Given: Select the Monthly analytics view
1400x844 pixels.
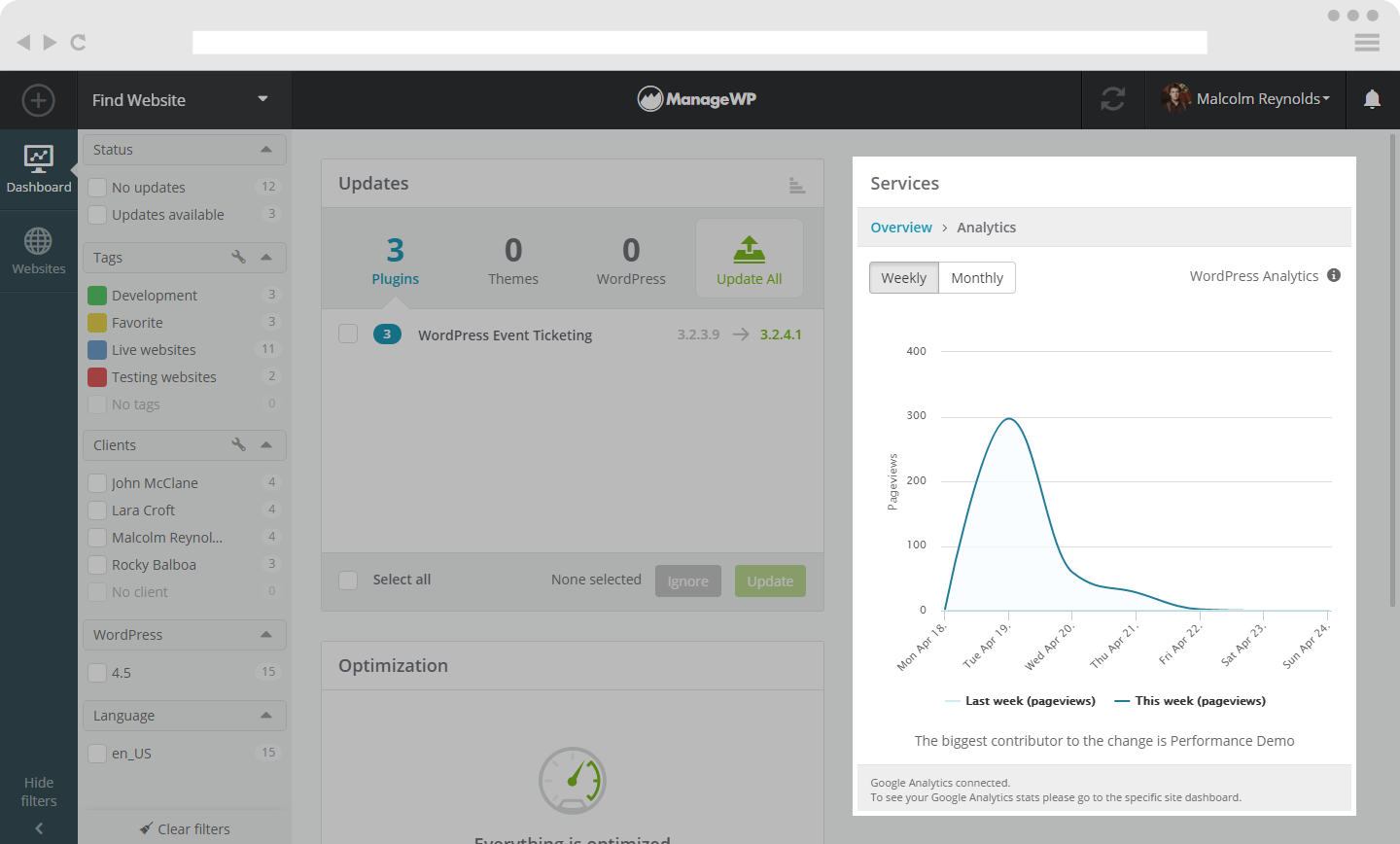Looking at the screenshot, I should click(977, 278).
